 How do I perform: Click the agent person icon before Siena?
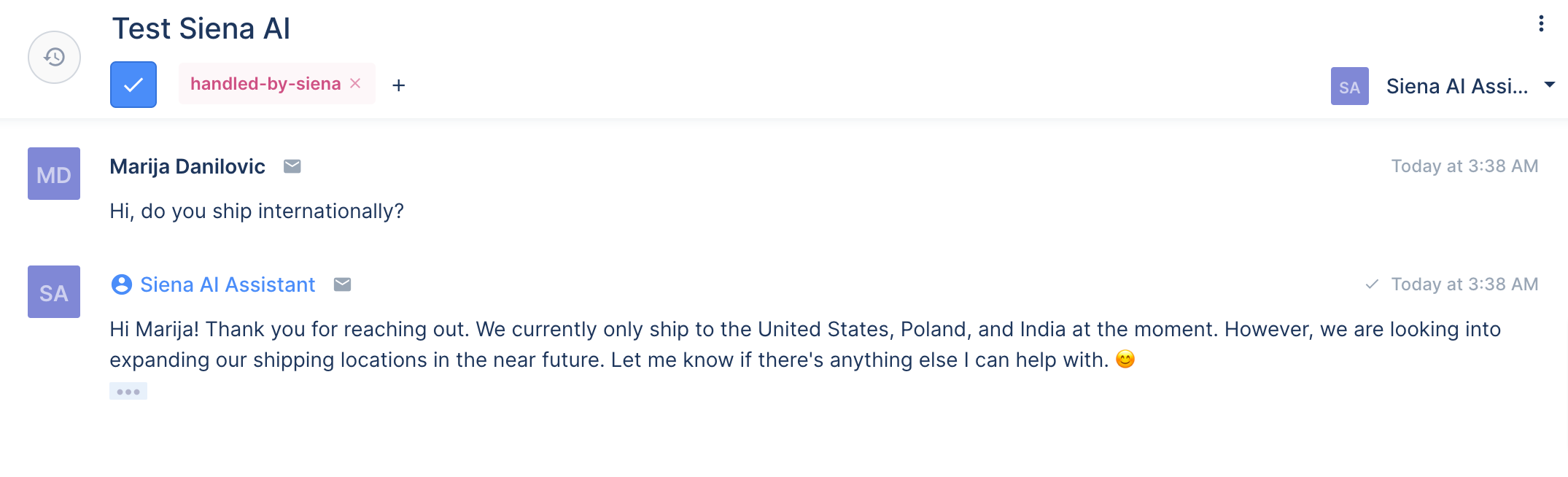122,284
